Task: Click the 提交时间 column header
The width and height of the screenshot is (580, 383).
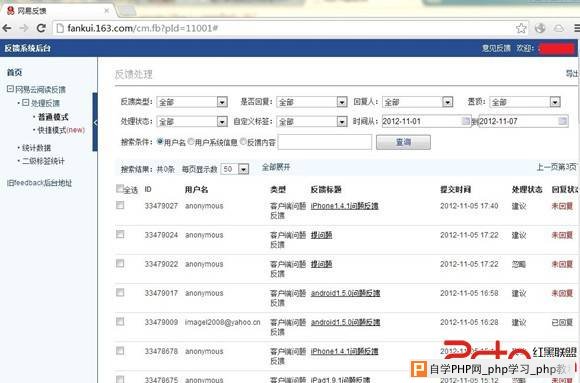Action: click(455, 189)
